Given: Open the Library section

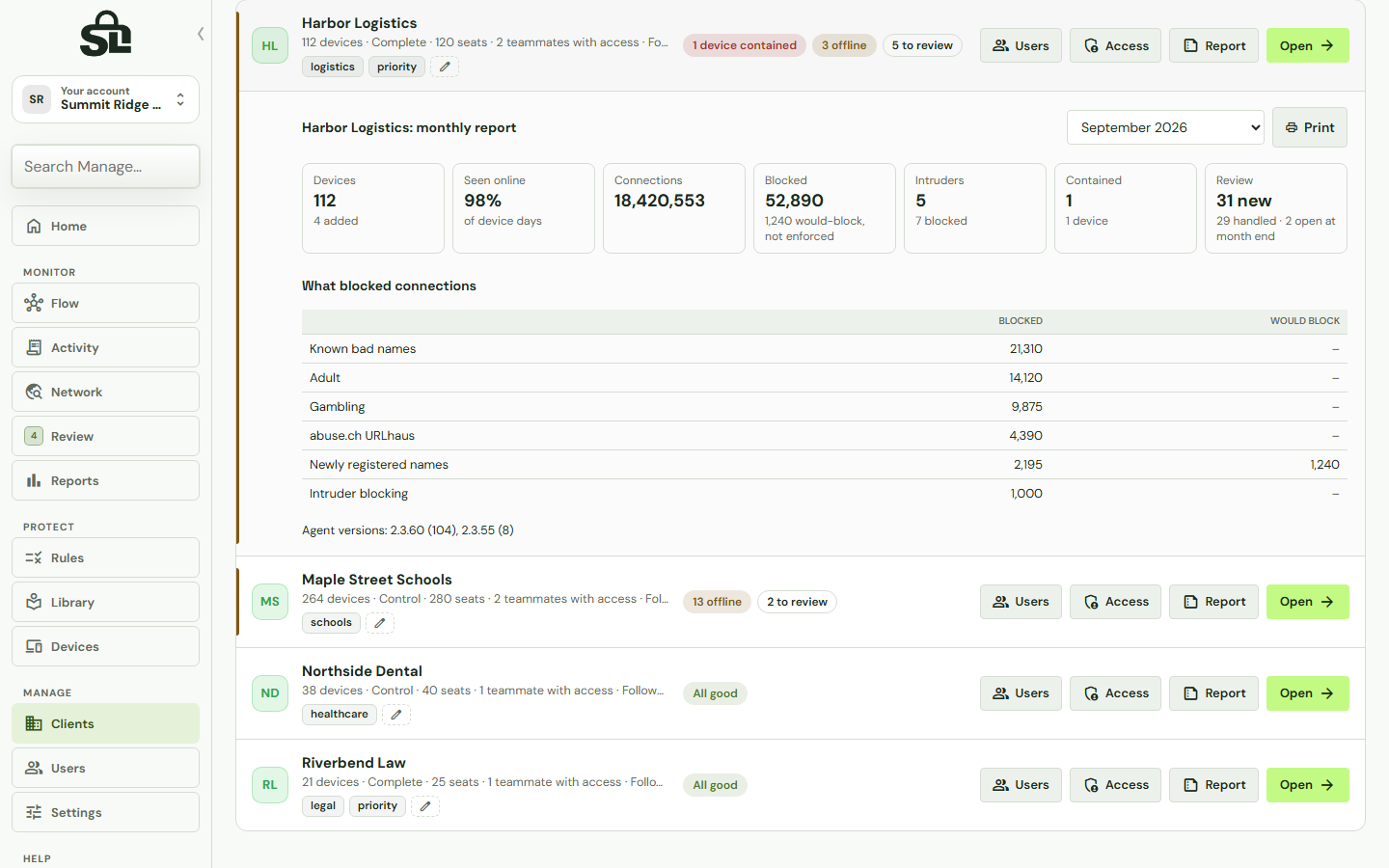Looking at the screenshot, I should [105, 602].
